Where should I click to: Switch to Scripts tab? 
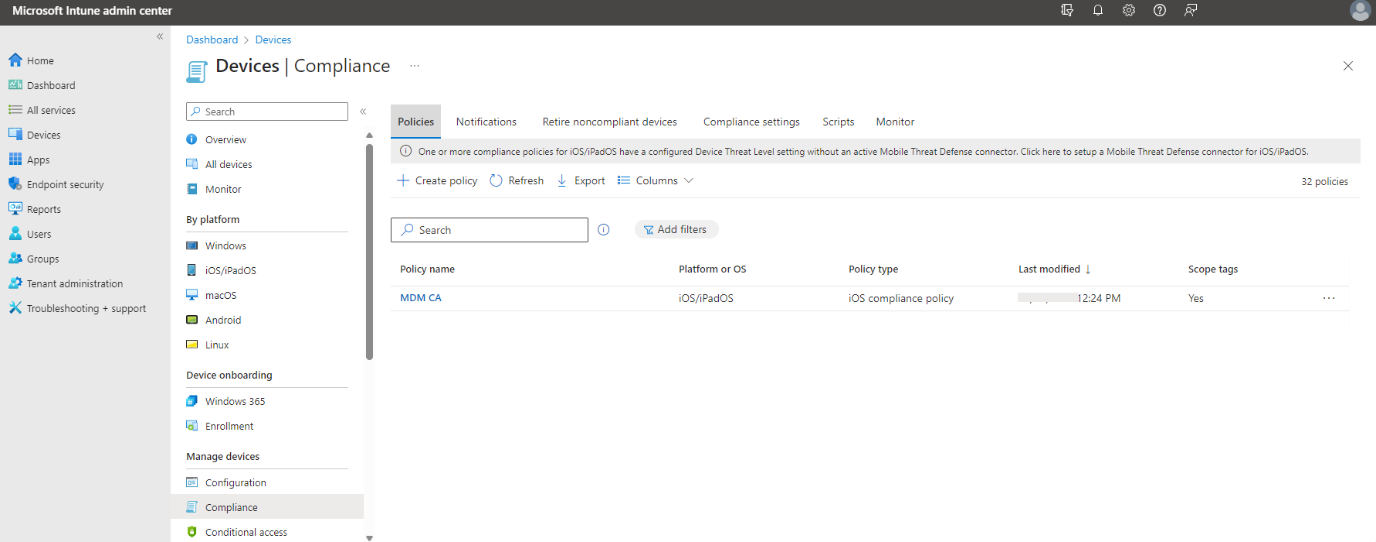point(838,122)
